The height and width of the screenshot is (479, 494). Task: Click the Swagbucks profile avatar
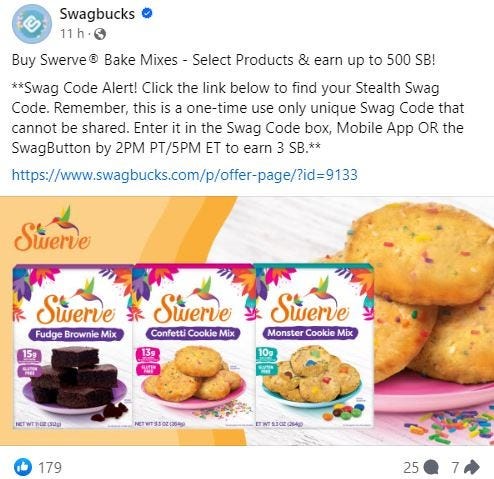[x=32, y=24]
